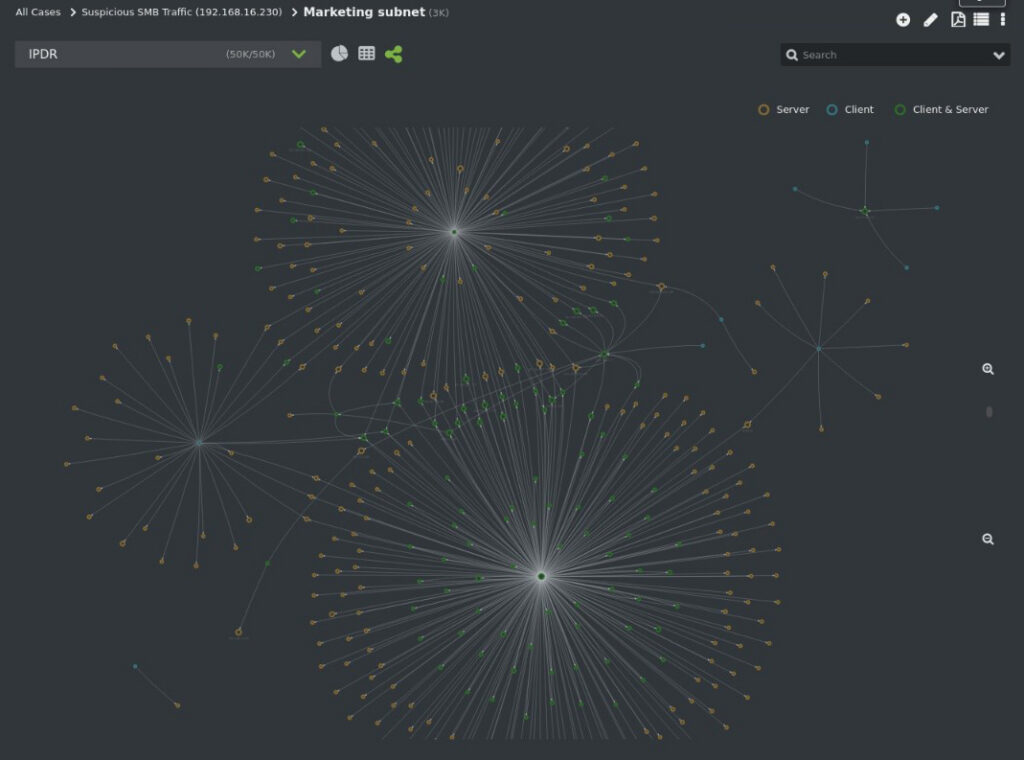Open the three-dot more options menu
Screen dimensions: 1024x760
pos(1003,20)
